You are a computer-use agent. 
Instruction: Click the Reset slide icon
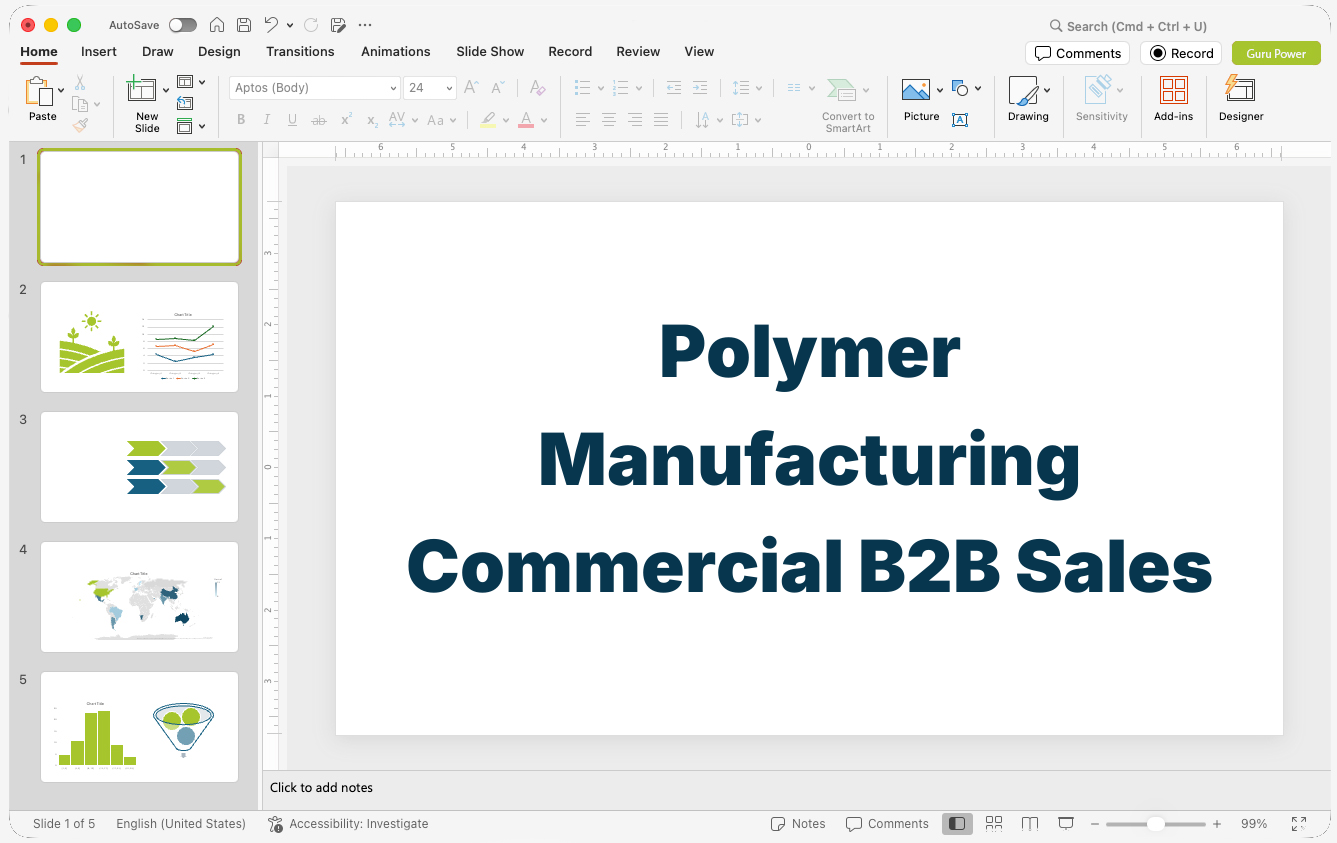click(x=185, y=103)
